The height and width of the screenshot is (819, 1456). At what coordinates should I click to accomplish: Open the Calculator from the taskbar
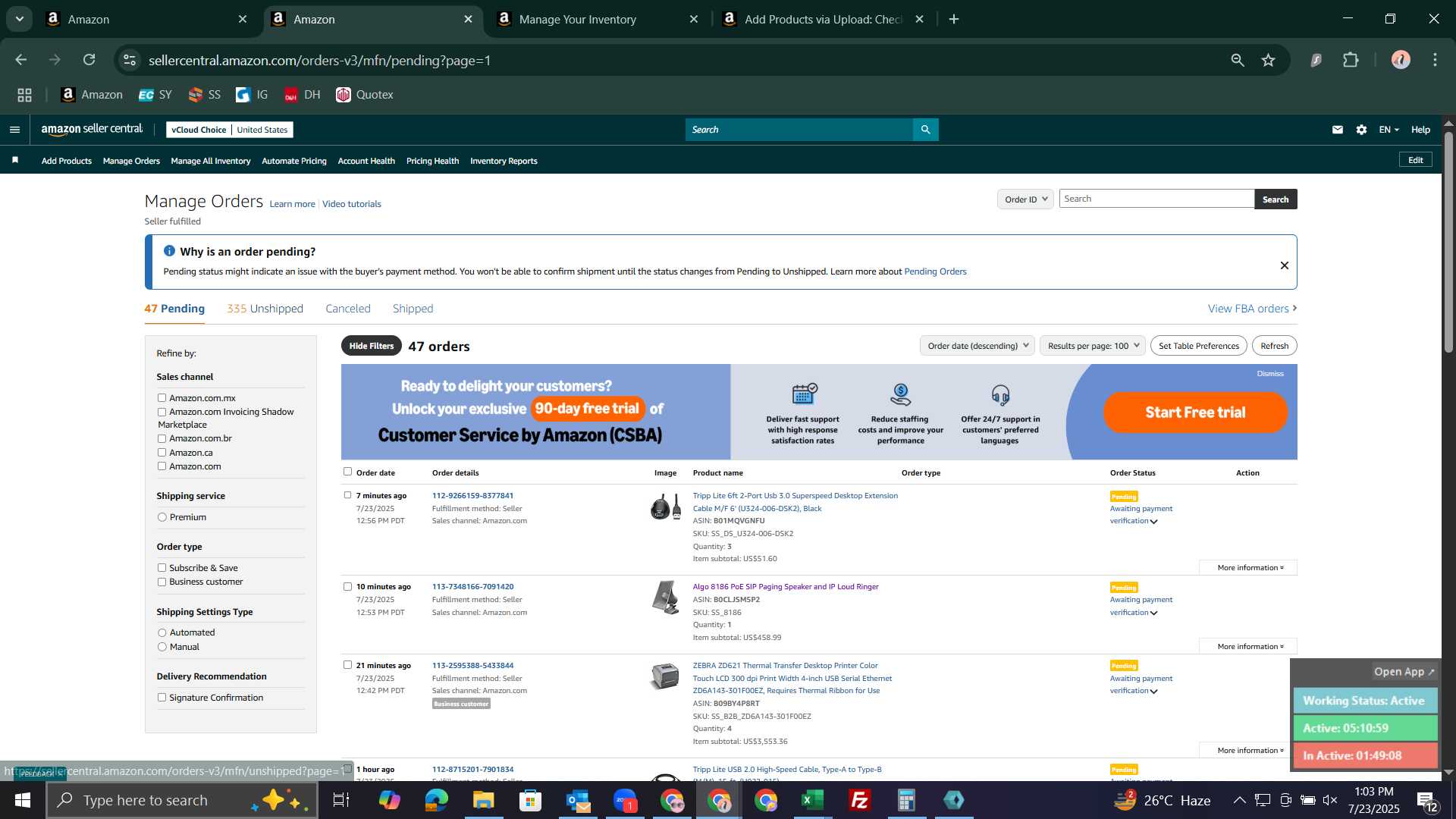907,800
